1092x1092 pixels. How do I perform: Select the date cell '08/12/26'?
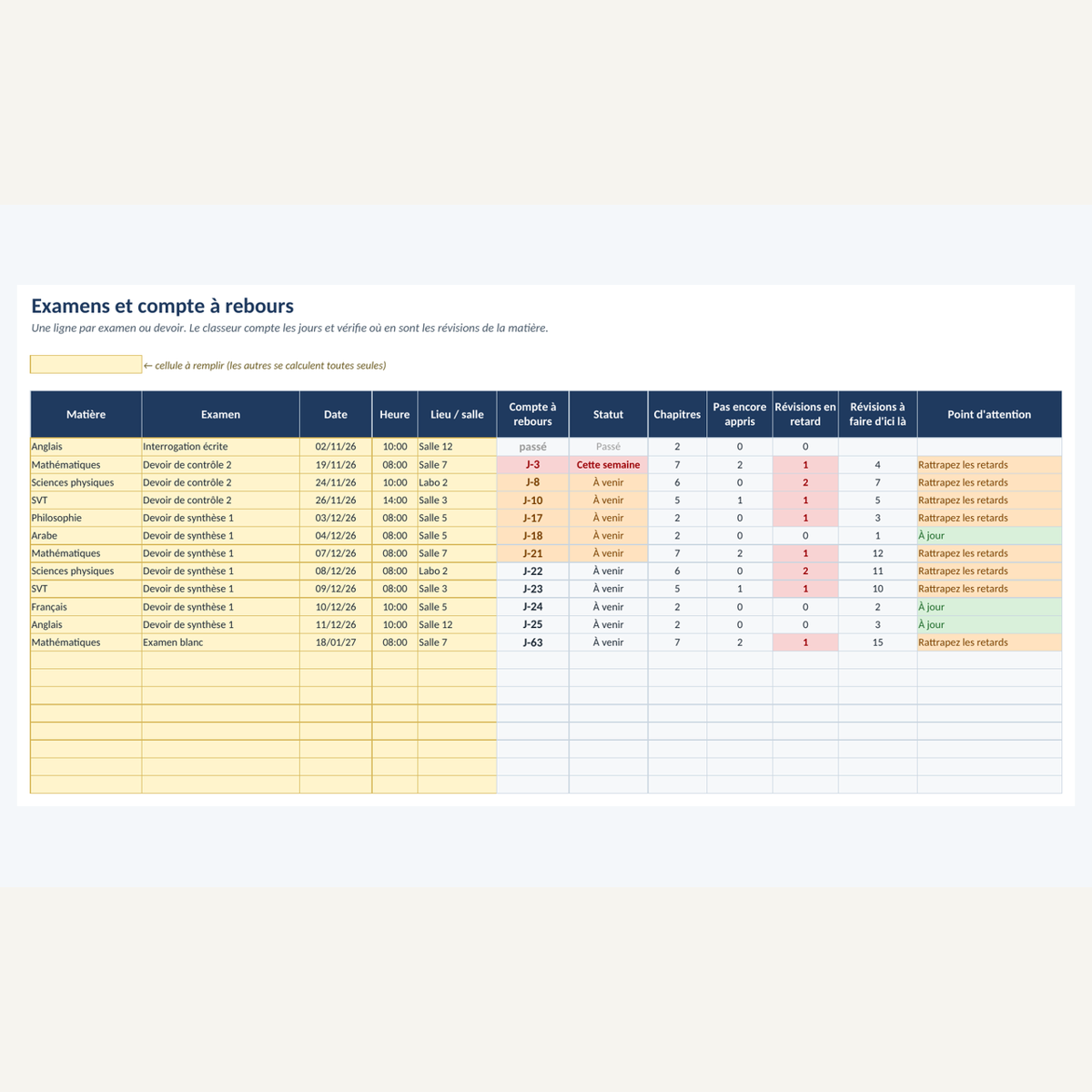[336, 571]
